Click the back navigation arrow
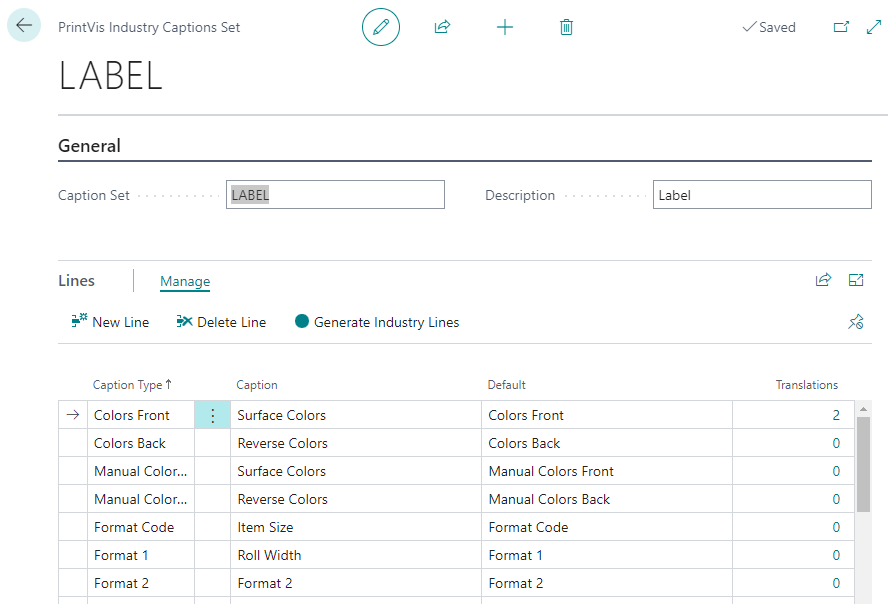The image size is (888, 604). tap(24, 26)
